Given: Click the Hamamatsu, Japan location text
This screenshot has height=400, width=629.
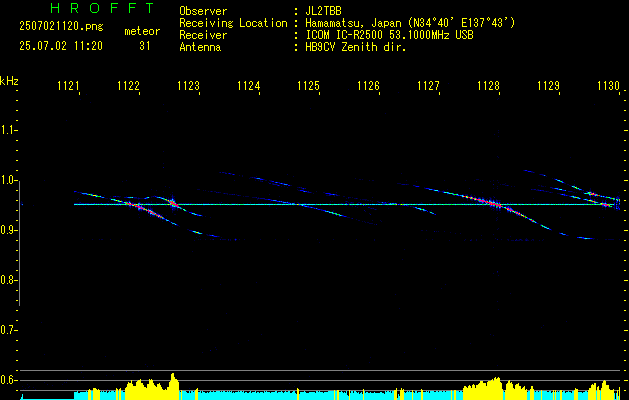Looking at the screenshot, I should click(x=410, y=23).
